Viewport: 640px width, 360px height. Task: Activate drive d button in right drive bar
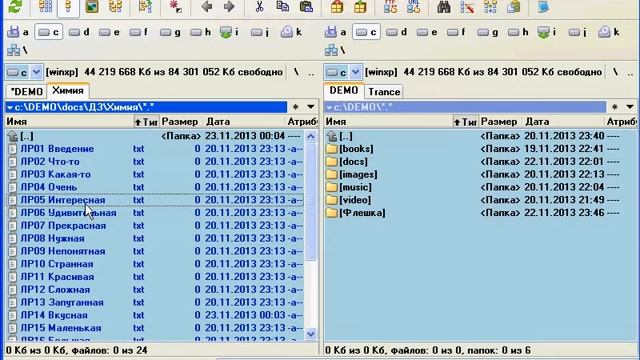point(396,32)
